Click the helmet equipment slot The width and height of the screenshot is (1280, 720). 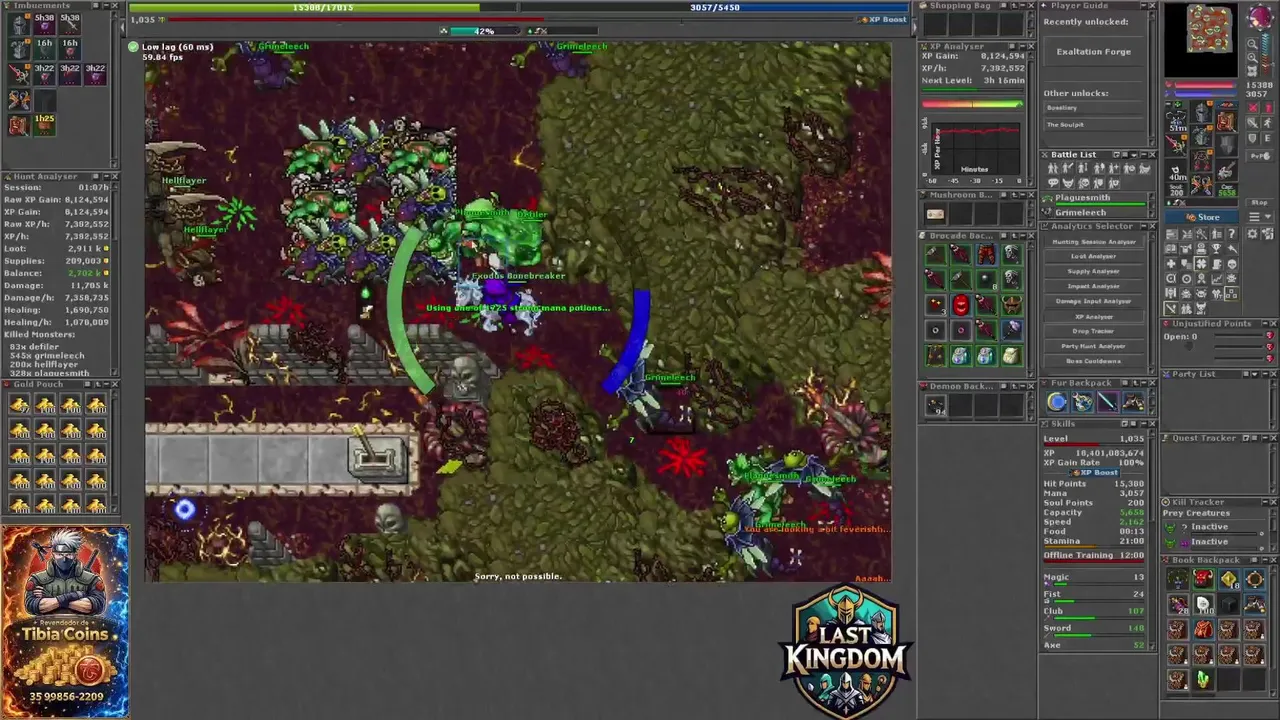1201,112
